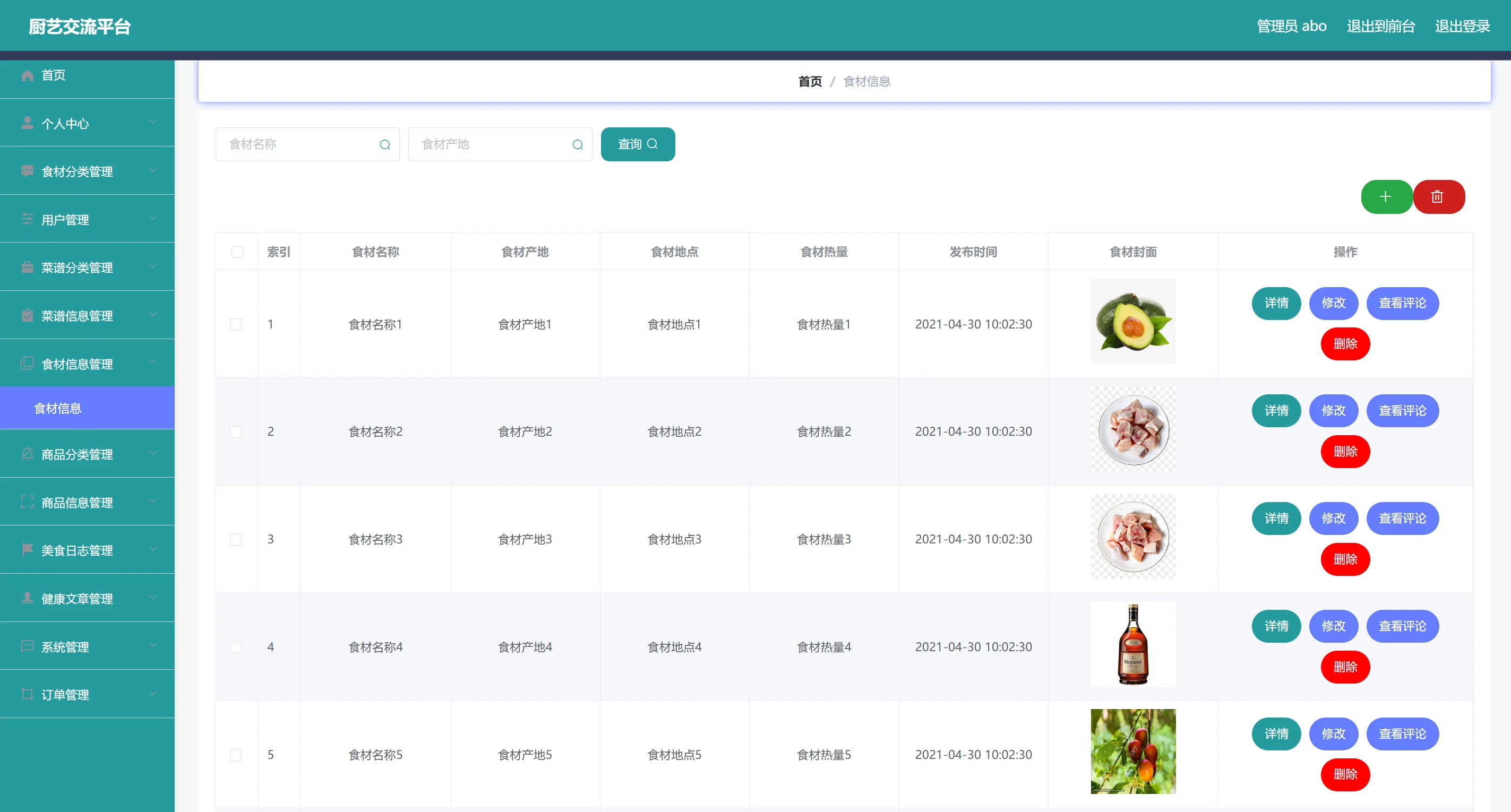The height and width of the screenshot is (812, 1511).
Task: Click 删除 button for 食材名称2 row
Action: [x=1344, y=451]
